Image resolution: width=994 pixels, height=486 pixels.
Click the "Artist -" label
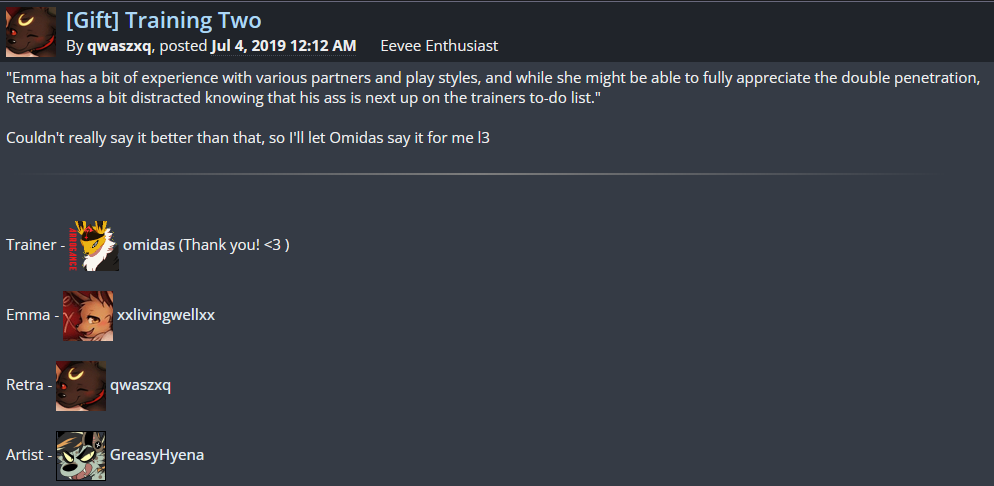(x=28, y=455)
